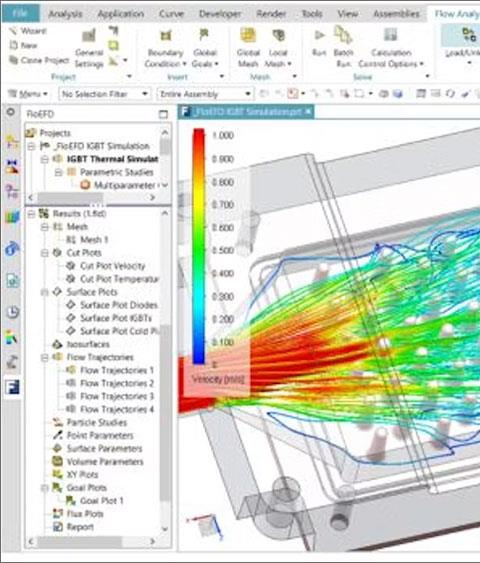Open the No Selection Filter dropdown
Screen dimensions: 480x563
pyautogui.click(x=104, y=94)
